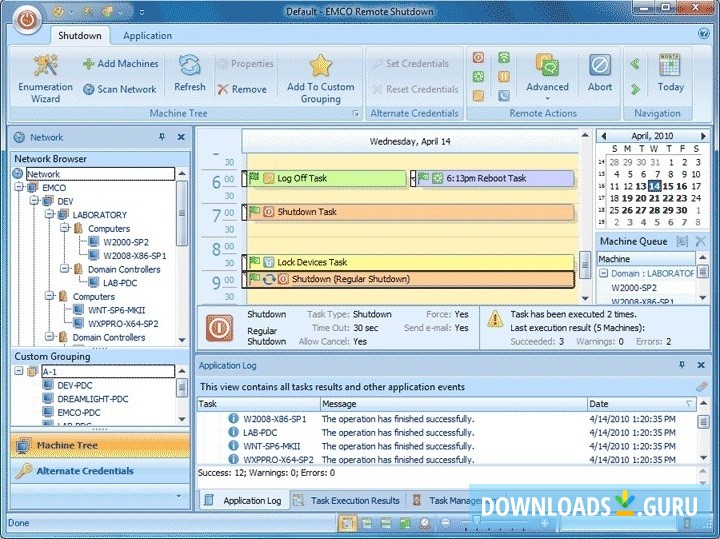Clear the application log eraser icon
720x539 pixels.
coord(702,387)
